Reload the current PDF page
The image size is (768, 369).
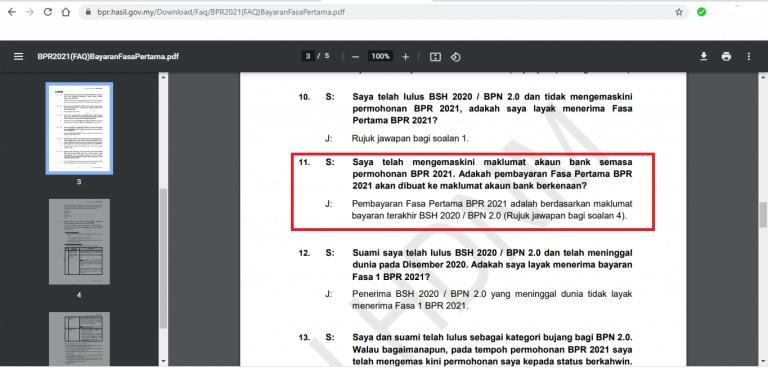[48, 12]
